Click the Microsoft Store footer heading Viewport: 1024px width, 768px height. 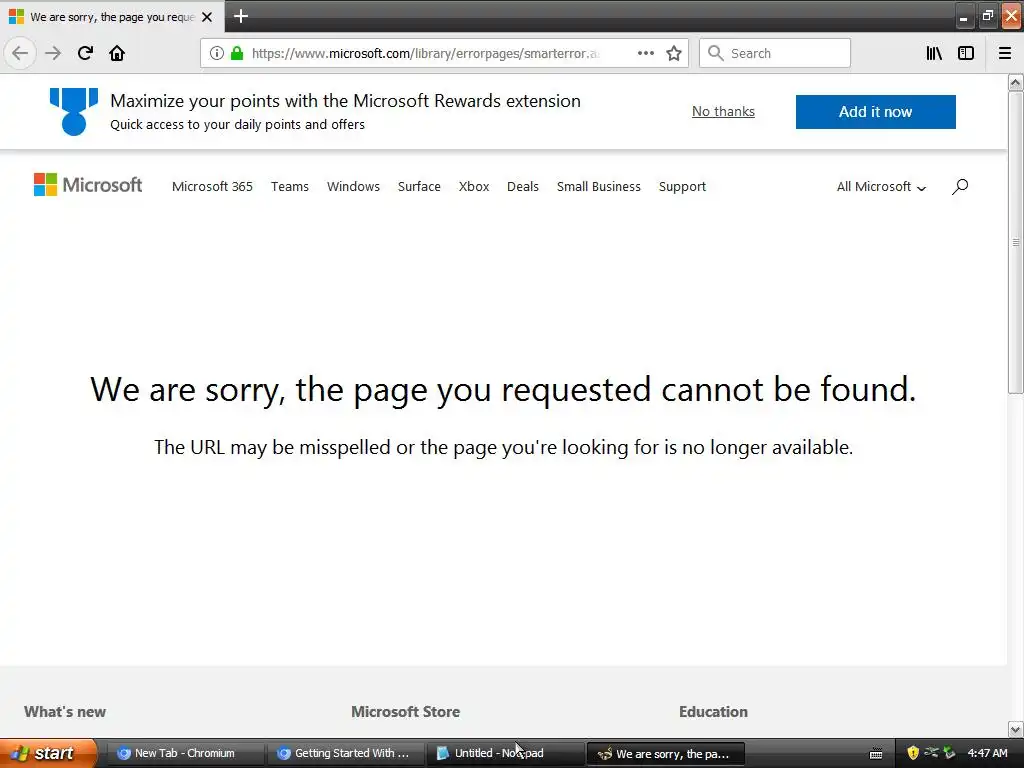pyautogui.click(x=406, y=712)
